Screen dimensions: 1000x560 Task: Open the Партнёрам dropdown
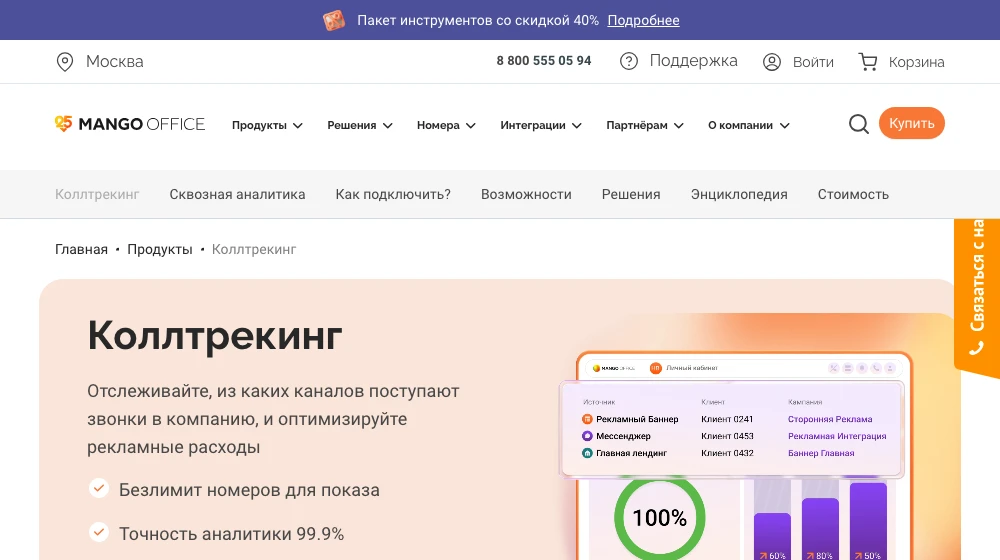[x=645, y=126]
